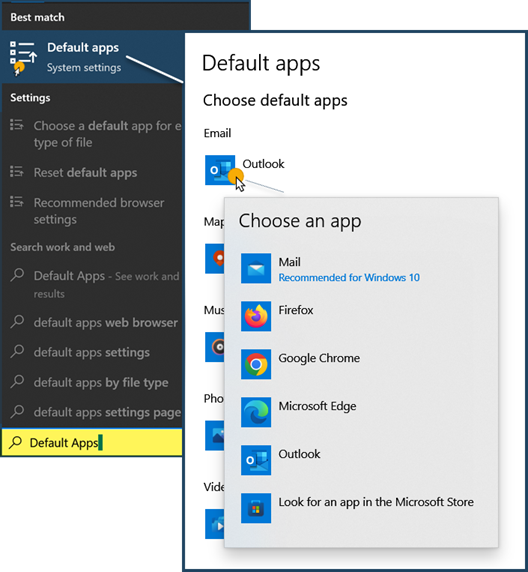Click the Microsoft Edge icon in app list

pyautogui.click(x=256, y=412)
